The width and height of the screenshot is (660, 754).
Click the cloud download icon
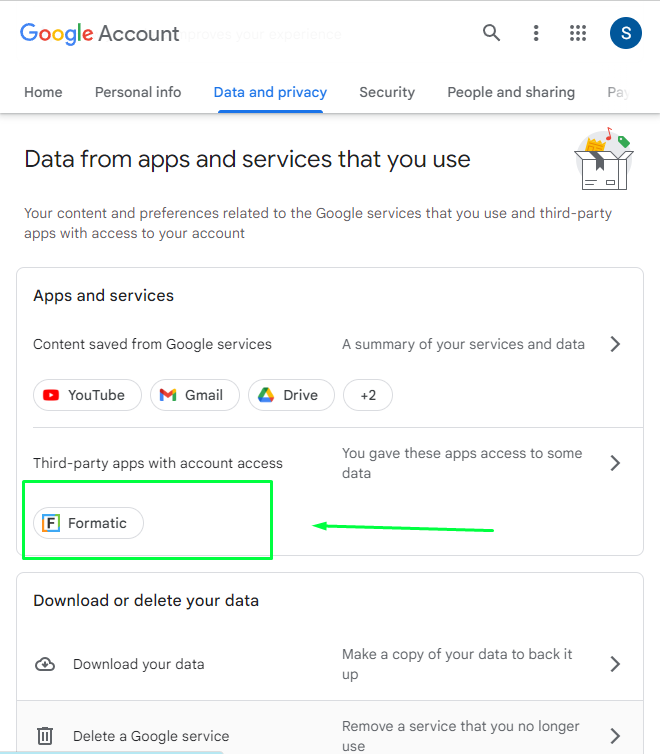coord(45,664)
